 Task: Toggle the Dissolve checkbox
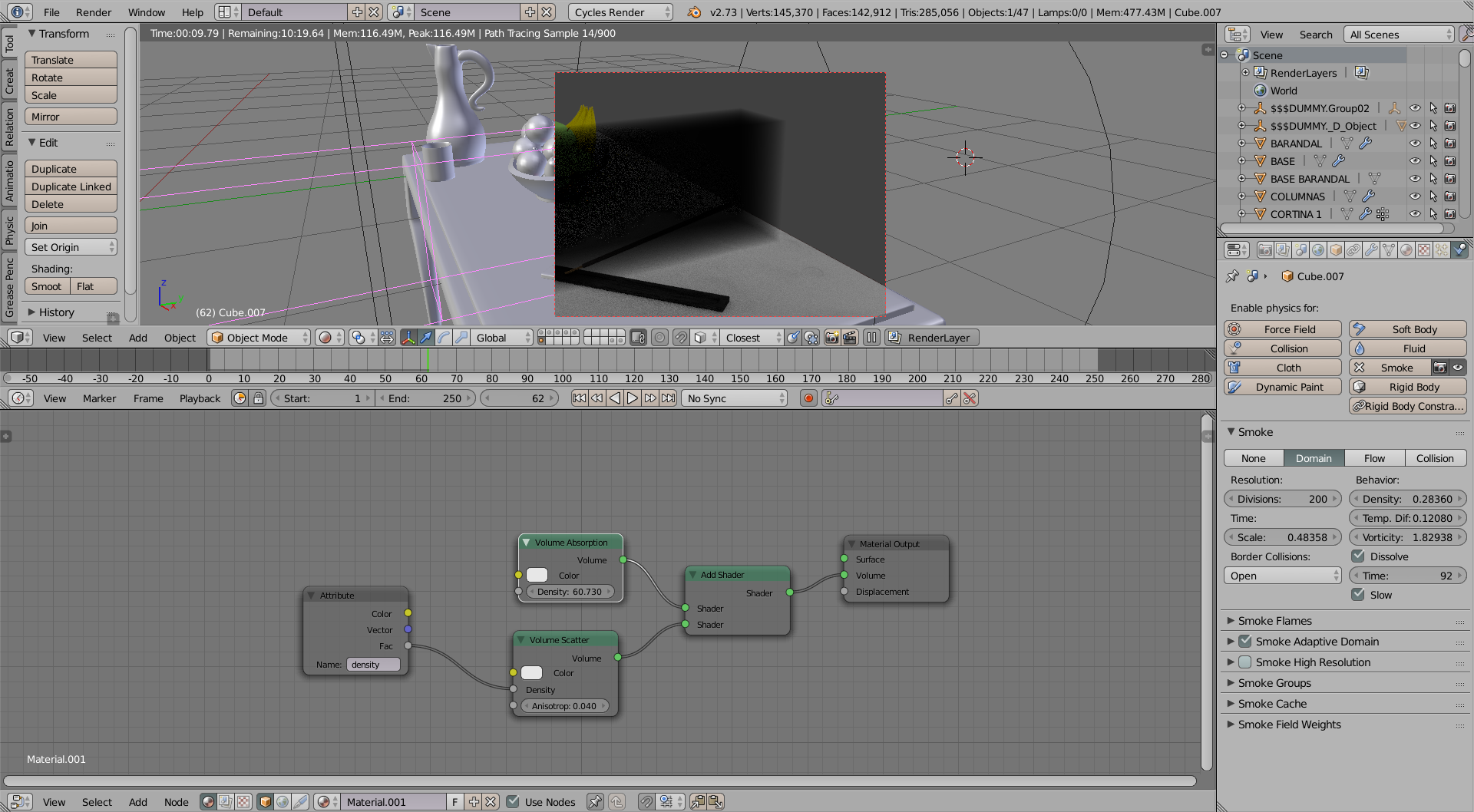(x=1358, y=556)
